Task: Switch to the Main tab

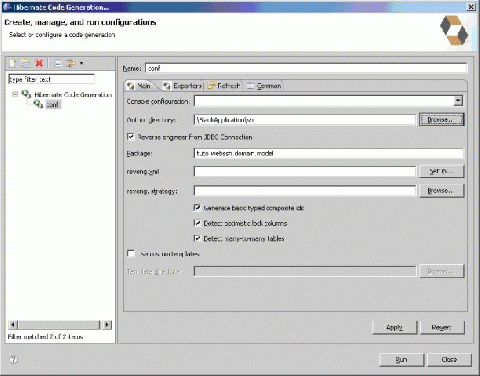Action: tap(140, 86)
